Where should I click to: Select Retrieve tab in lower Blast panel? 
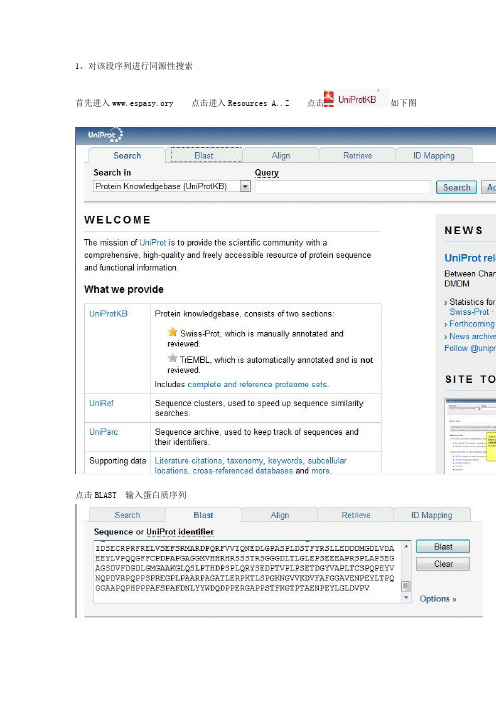point(356,515)
